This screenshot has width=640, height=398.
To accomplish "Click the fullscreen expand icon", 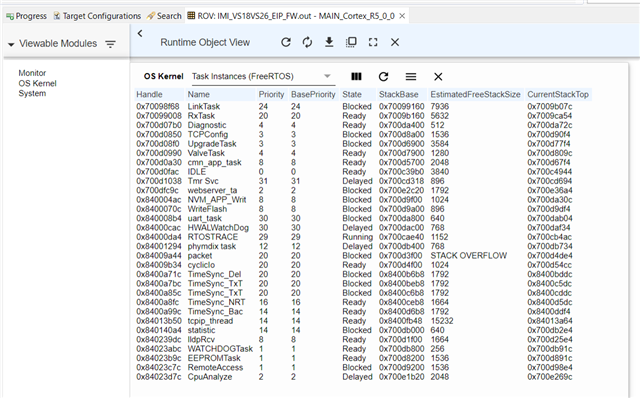I will click(373, 42).
